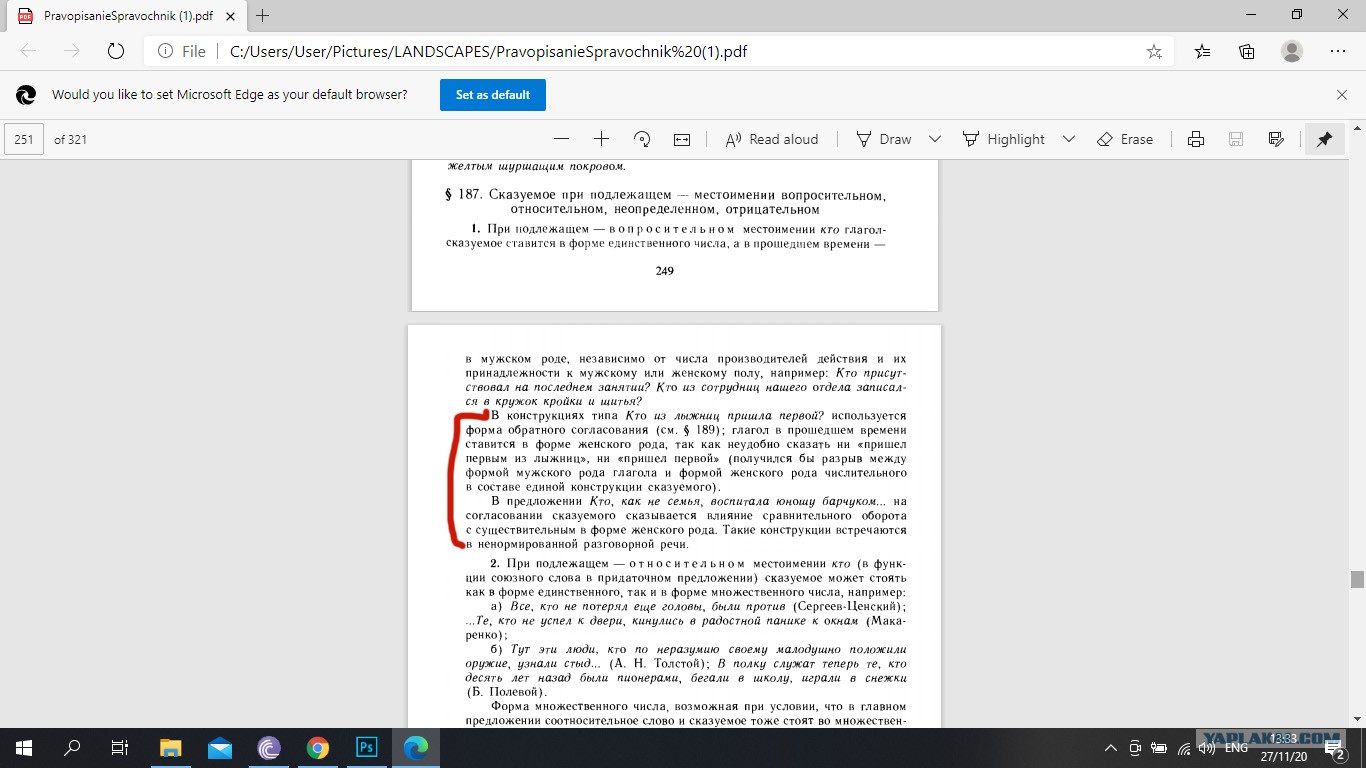This screenshot has width=1366, height=768.
Task: Open Task View on the taskbar
Action: pos(120,748)
